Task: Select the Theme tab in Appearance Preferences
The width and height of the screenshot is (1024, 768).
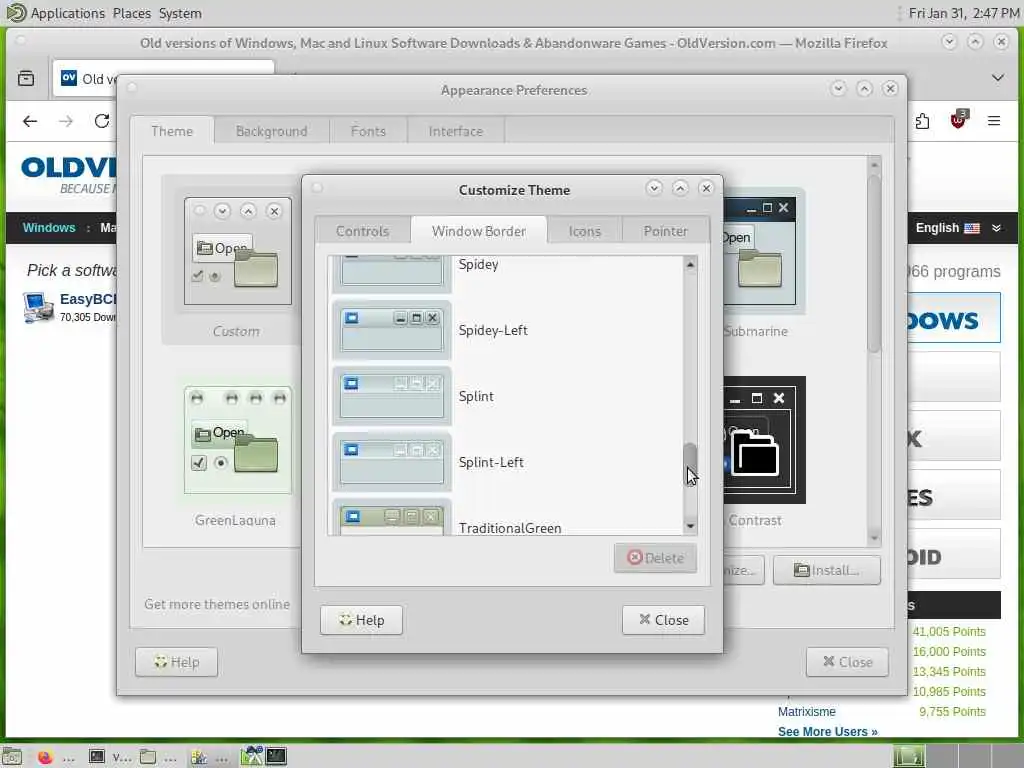Action: 172,131
